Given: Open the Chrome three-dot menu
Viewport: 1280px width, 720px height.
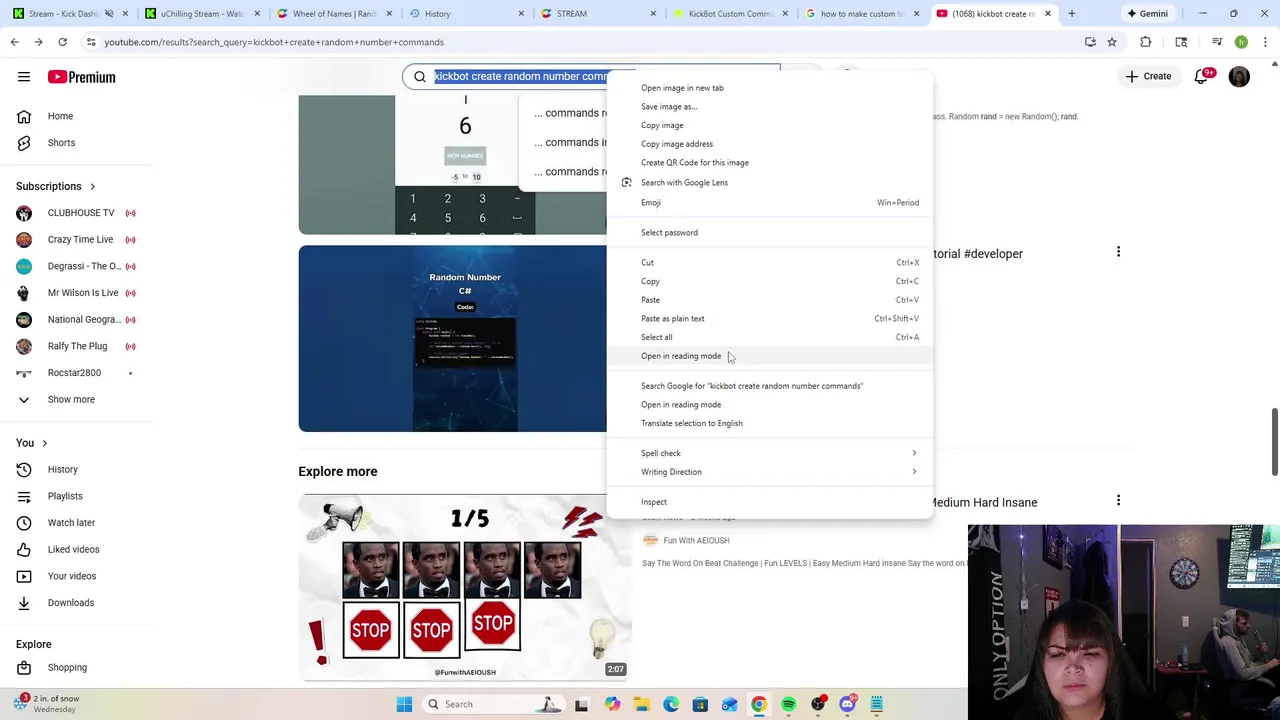Looking at the screenshot, I should (1266, 42).
